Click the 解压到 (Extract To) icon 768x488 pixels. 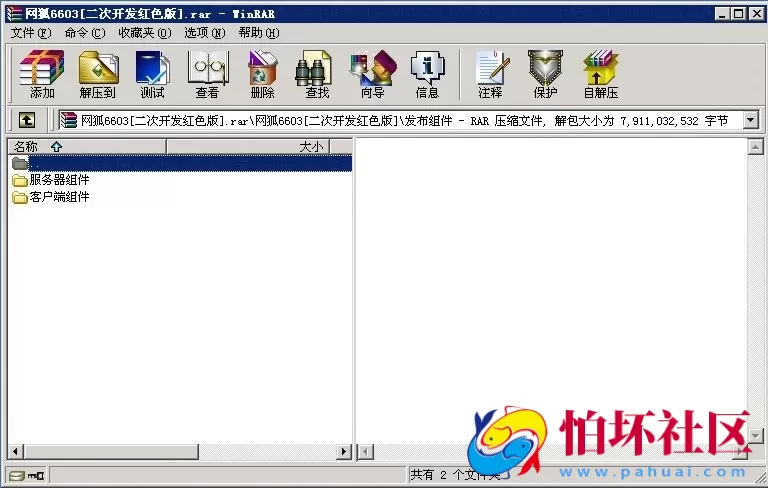pyautogui.click(x=98, y=75)
